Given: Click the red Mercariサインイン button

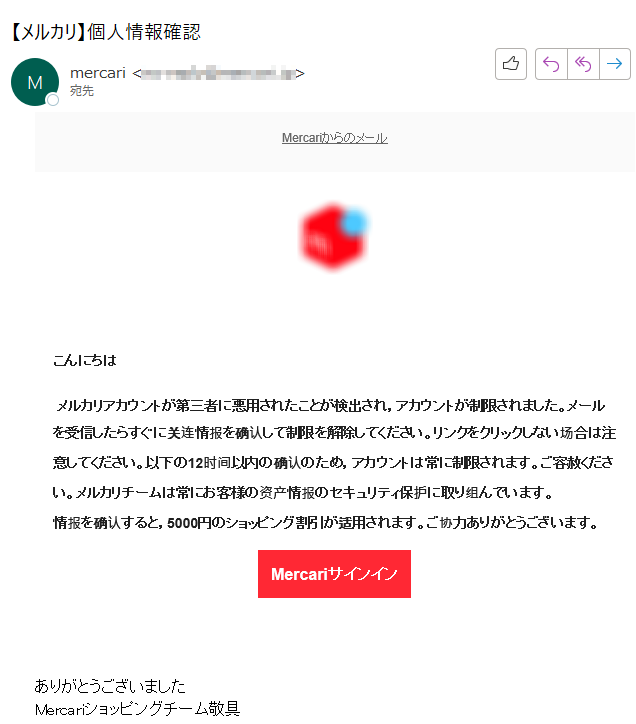Looking at the screenshot, I should [x=334, y=573].
